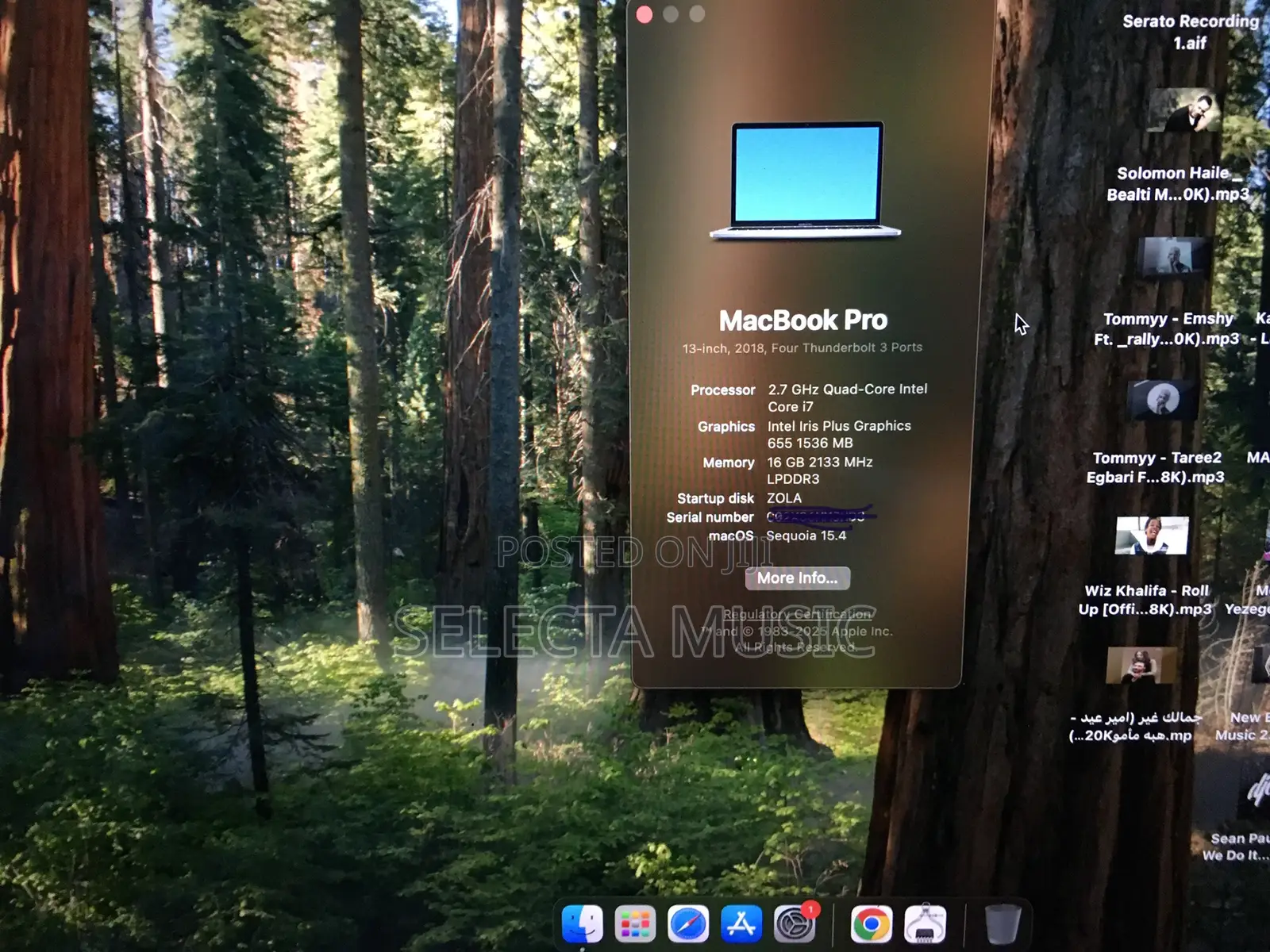Open the App Store dock icon
The height and width of the screenshot is (952, 1270).
741,924
